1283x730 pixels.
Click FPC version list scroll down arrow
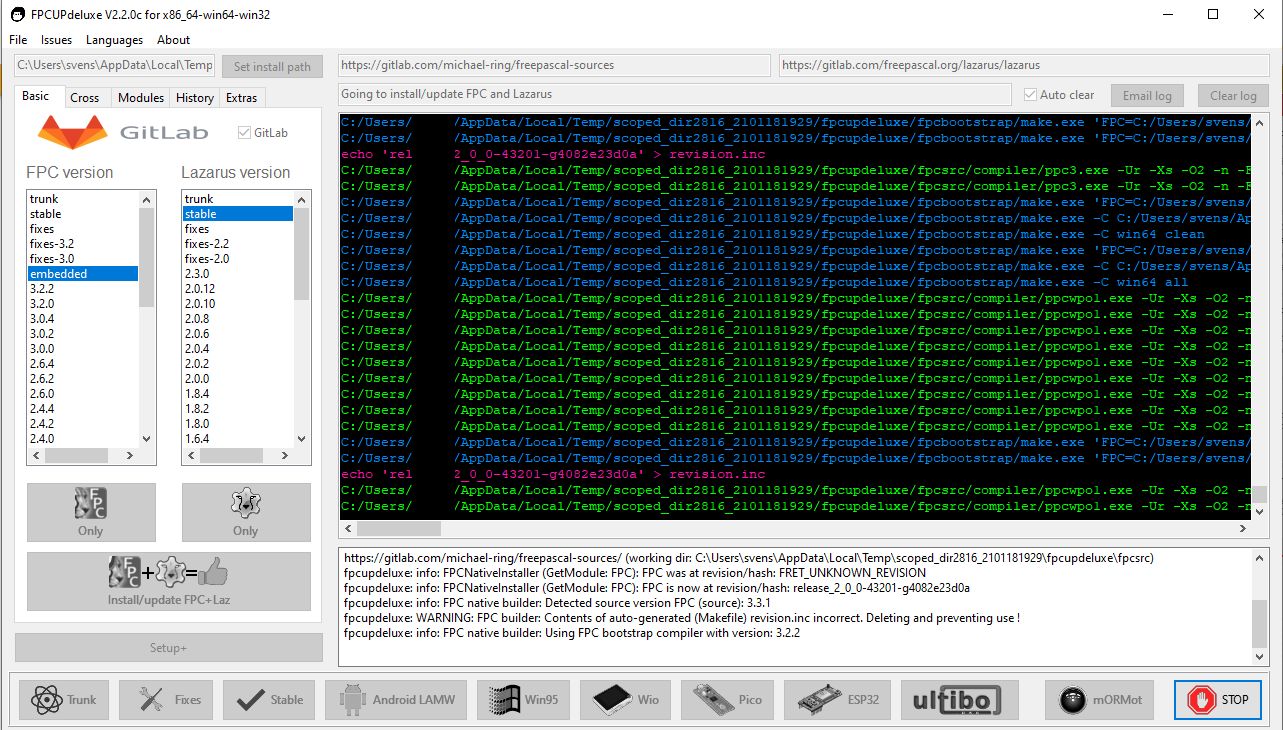pyautogui.click(x=147, y=439)
